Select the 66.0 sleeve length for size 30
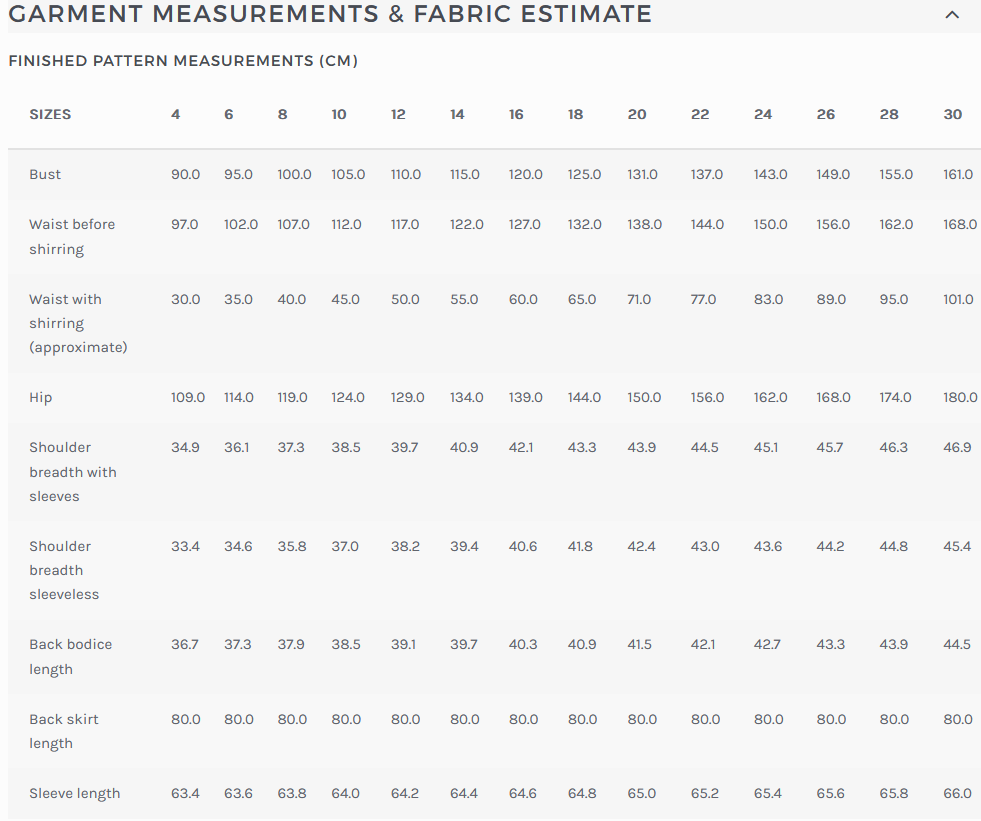This screenshot has width=981, height=821. 957,793
